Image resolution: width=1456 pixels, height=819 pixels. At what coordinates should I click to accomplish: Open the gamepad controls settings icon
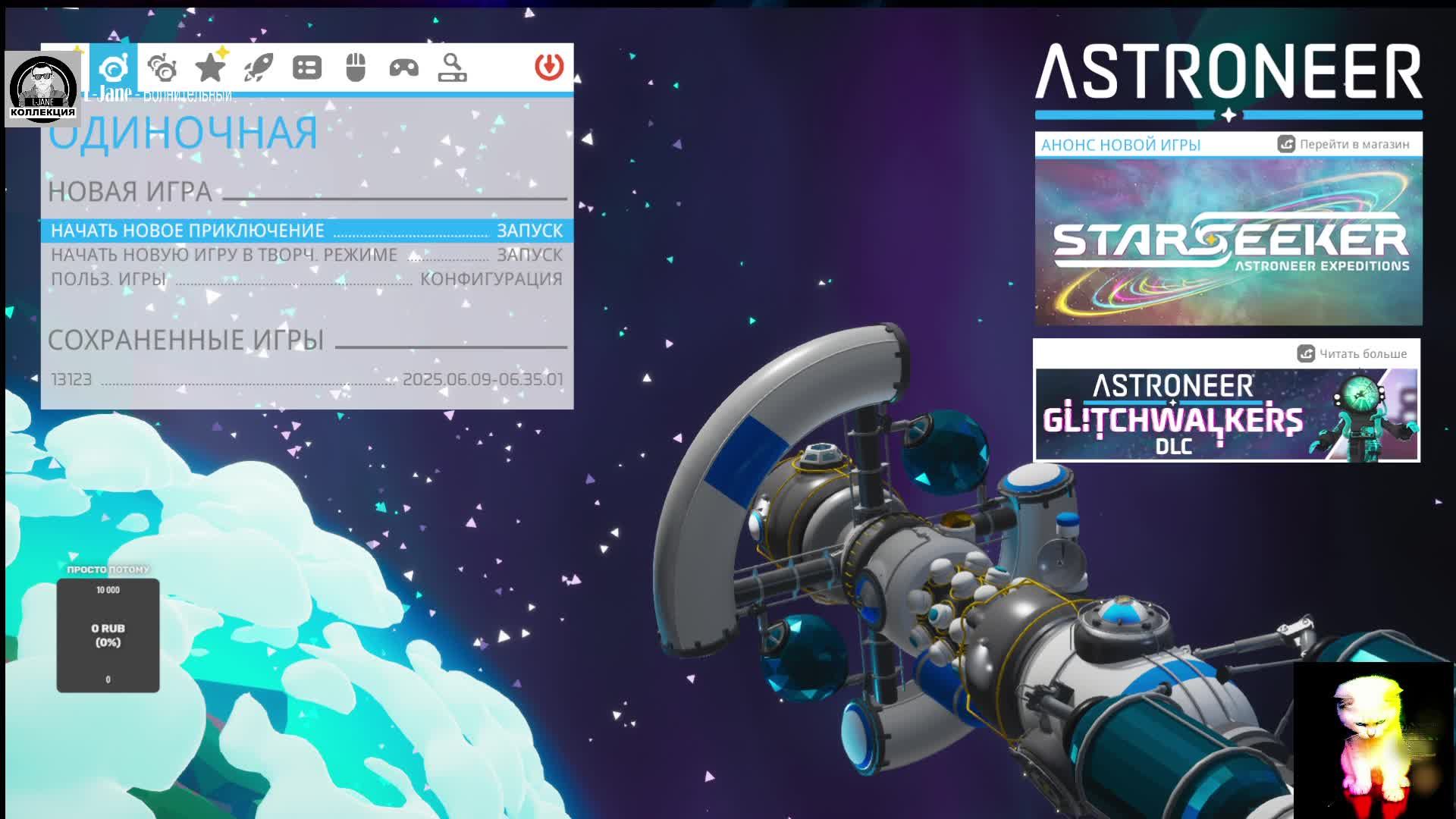403,68
